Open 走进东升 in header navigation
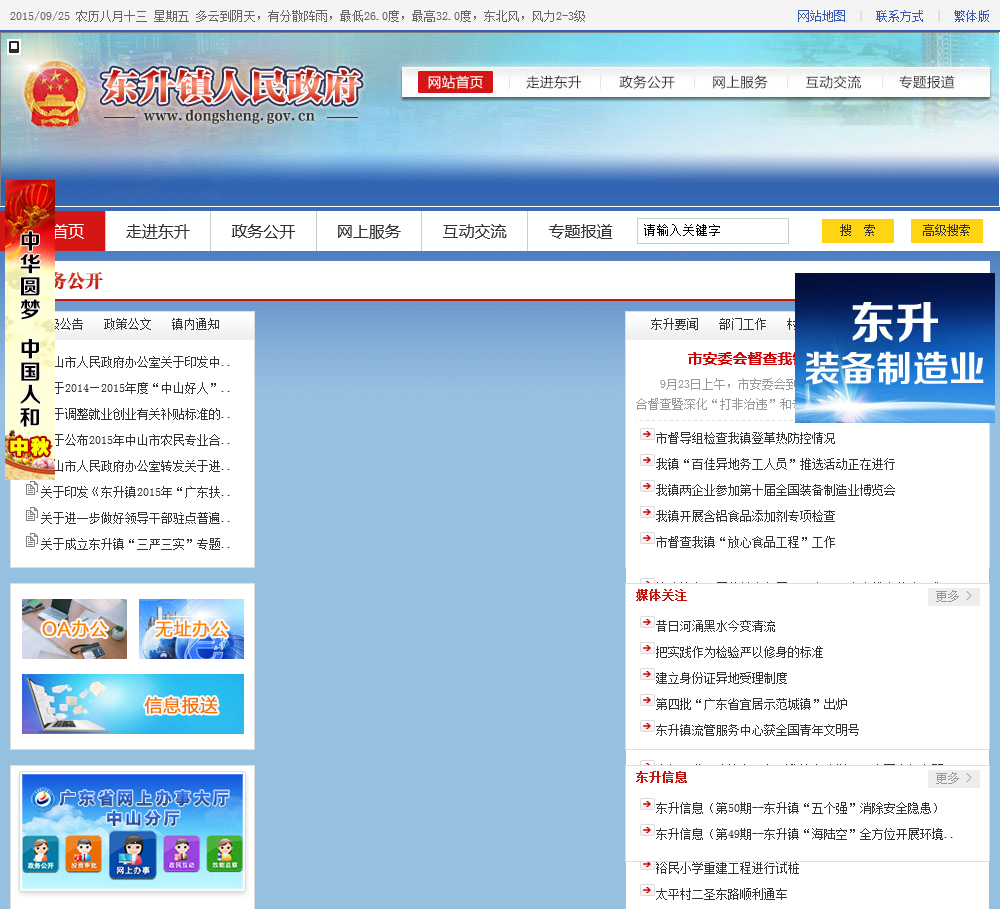 coord(554,82)
